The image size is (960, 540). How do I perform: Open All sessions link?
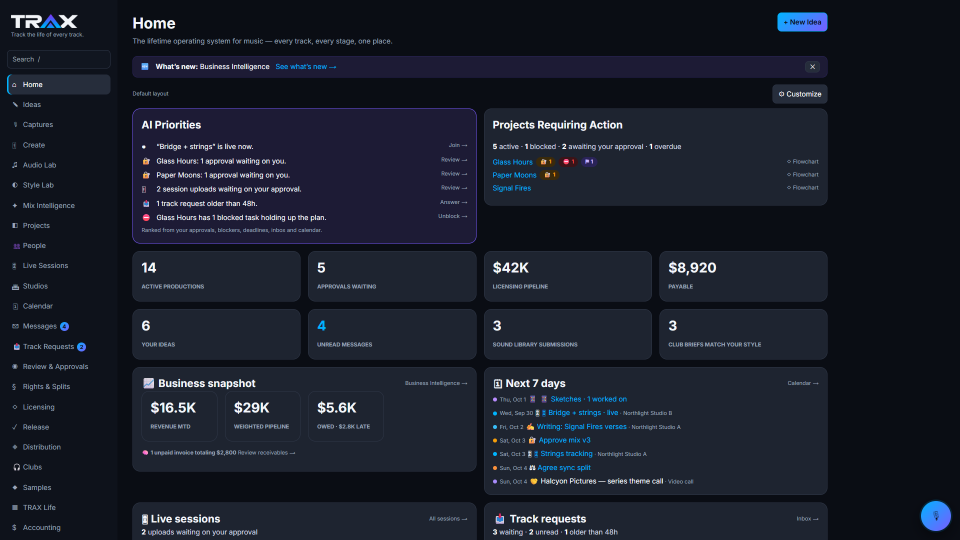pos(448,519)
